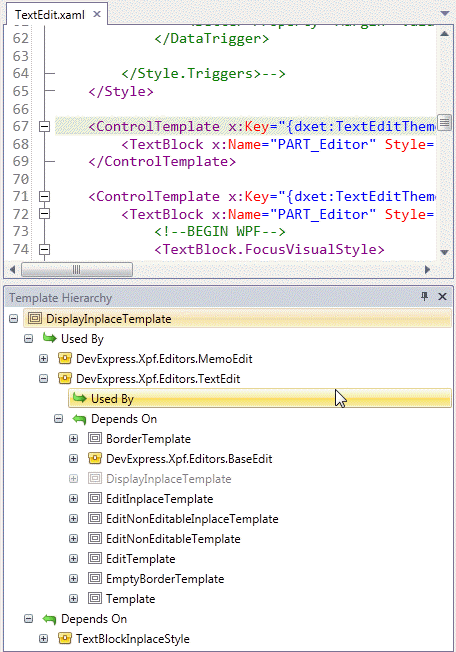
Task: Expand the EditNonEditableInplaceTemplate node
Action: (73, 519)
